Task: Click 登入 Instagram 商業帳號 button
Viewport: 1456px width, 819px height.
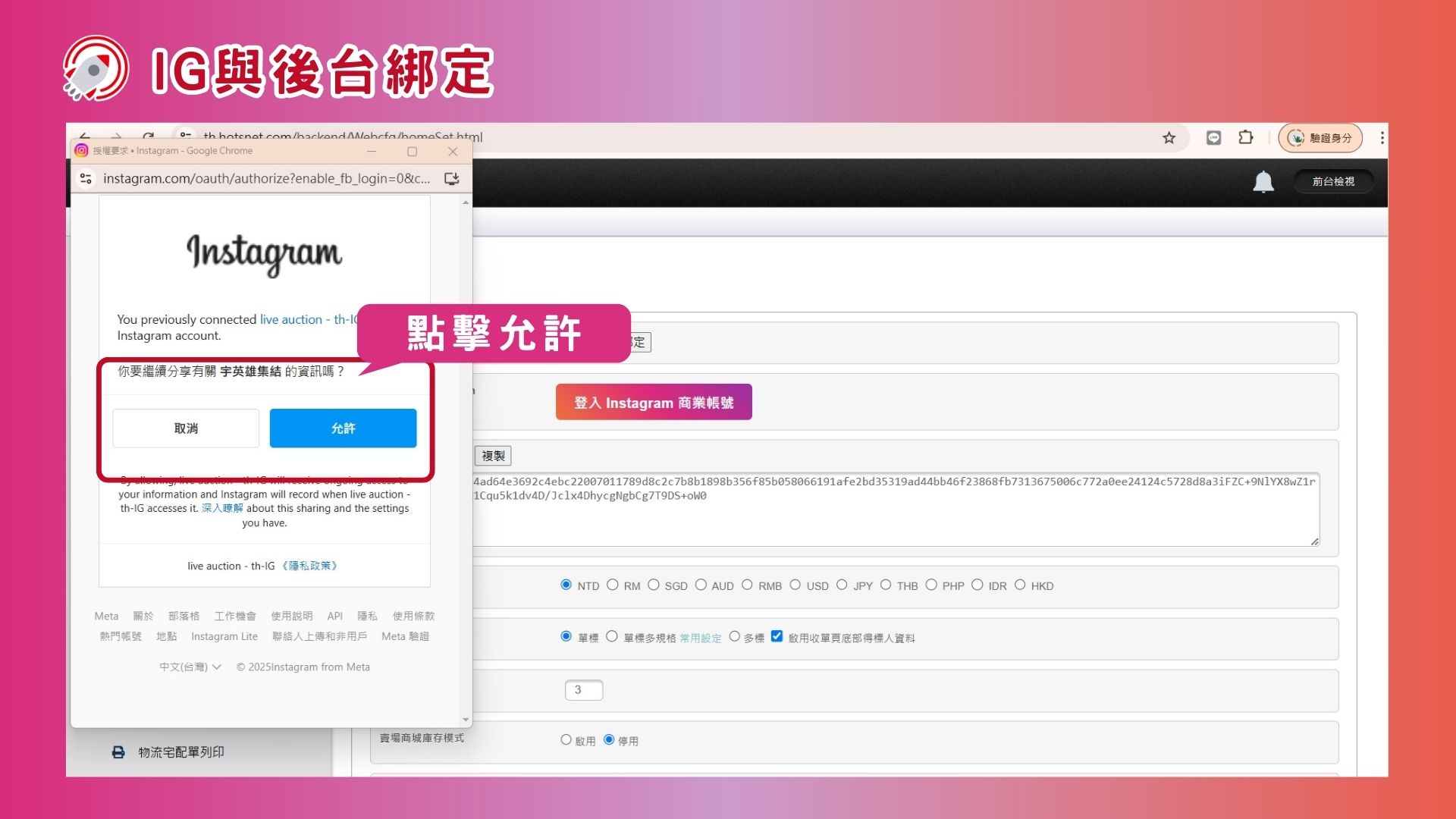Action: click(654, 403)
